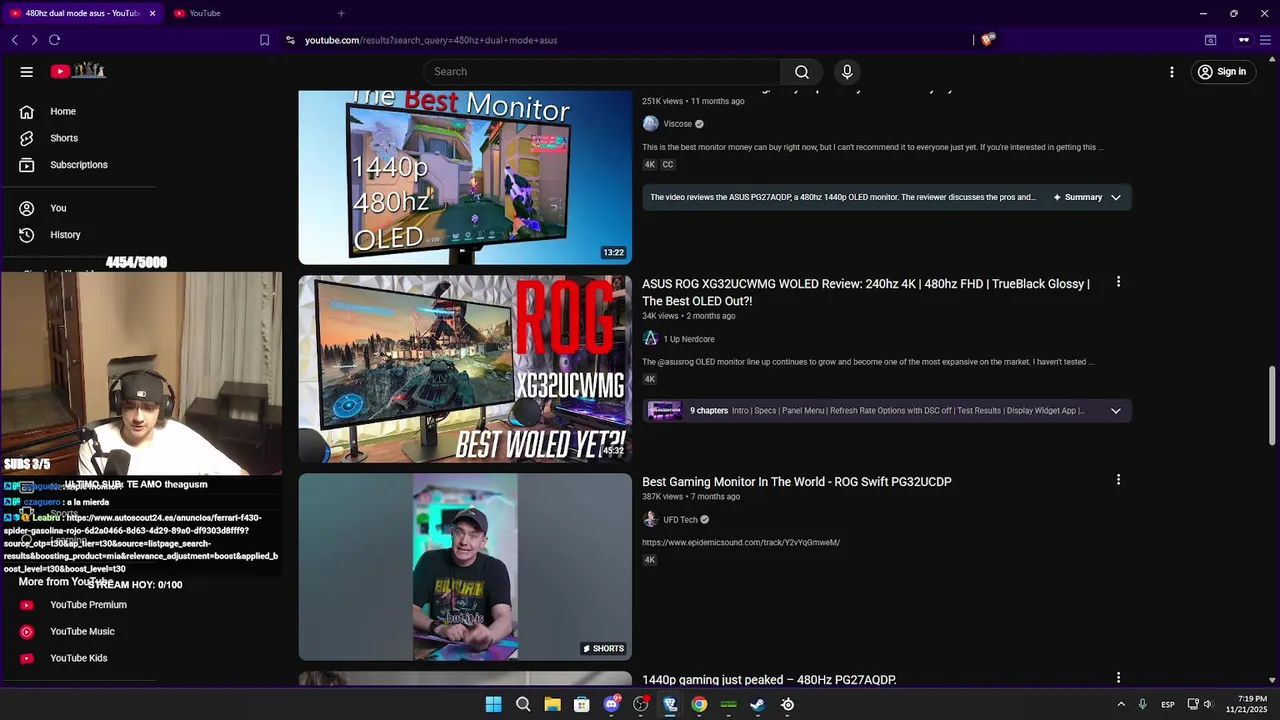The width and height of the screenshot is (1280, 720).
Task: Click into the YouTube Search field
Action: tap(602, 71)
